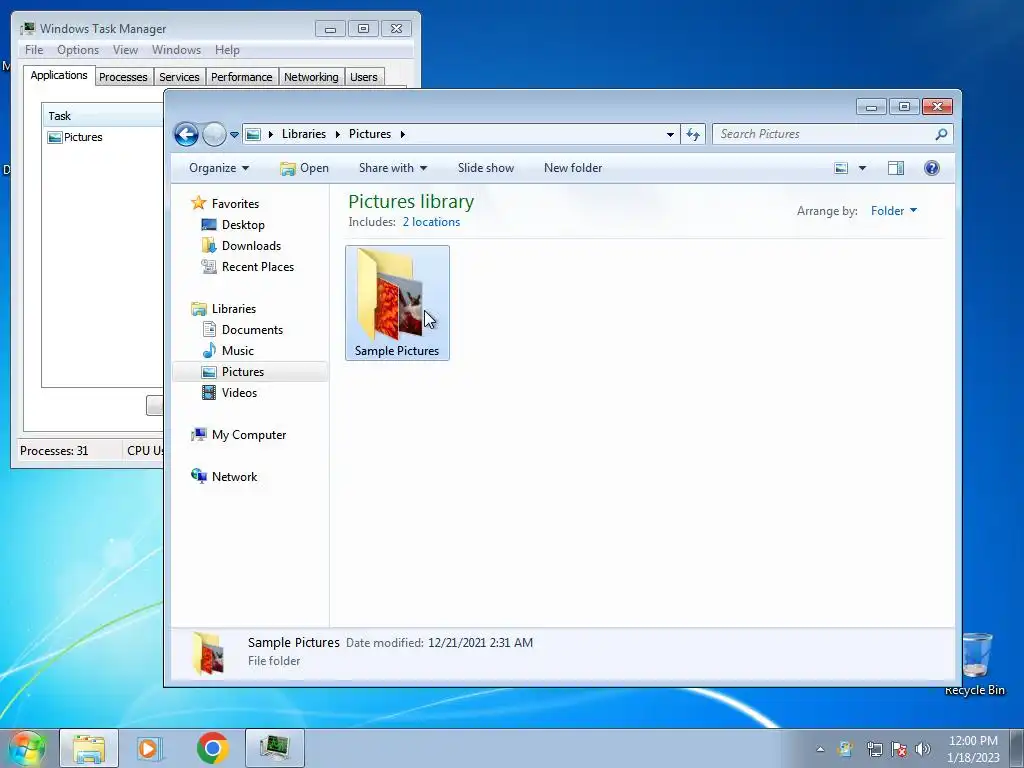Open the taskbar clock and date
The height and width of the screenshot is (768, 1024).
pos(973,749)
